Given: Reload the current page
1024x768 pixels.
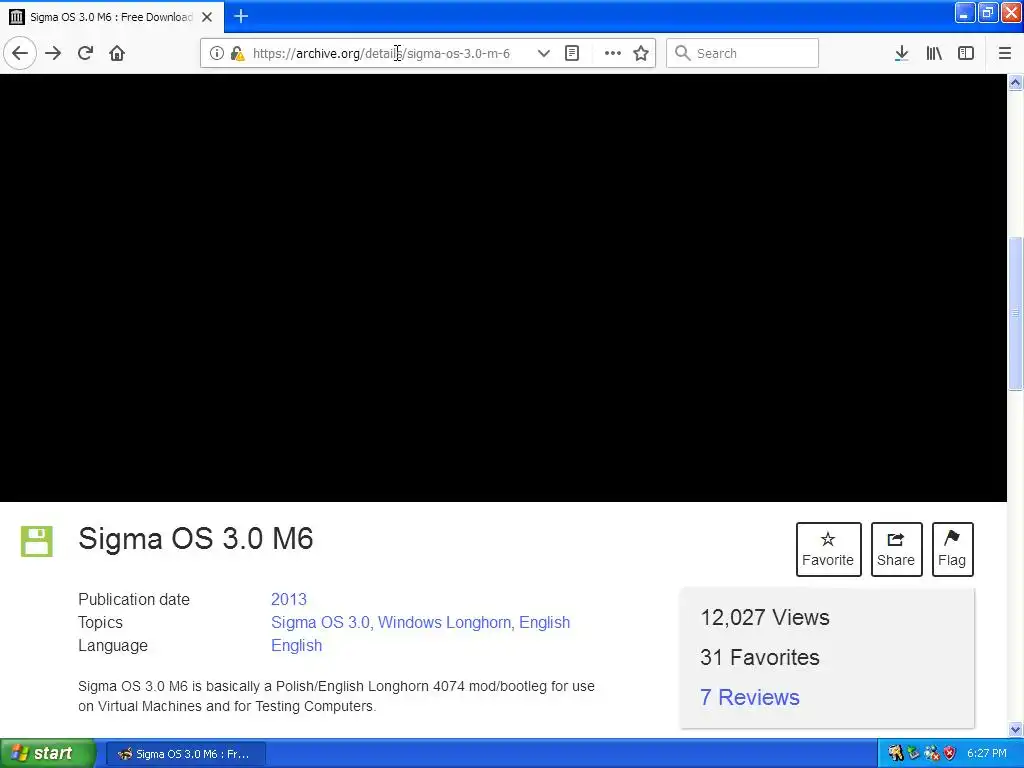Looking at the screenshot, I should click(x=86, y=53).
